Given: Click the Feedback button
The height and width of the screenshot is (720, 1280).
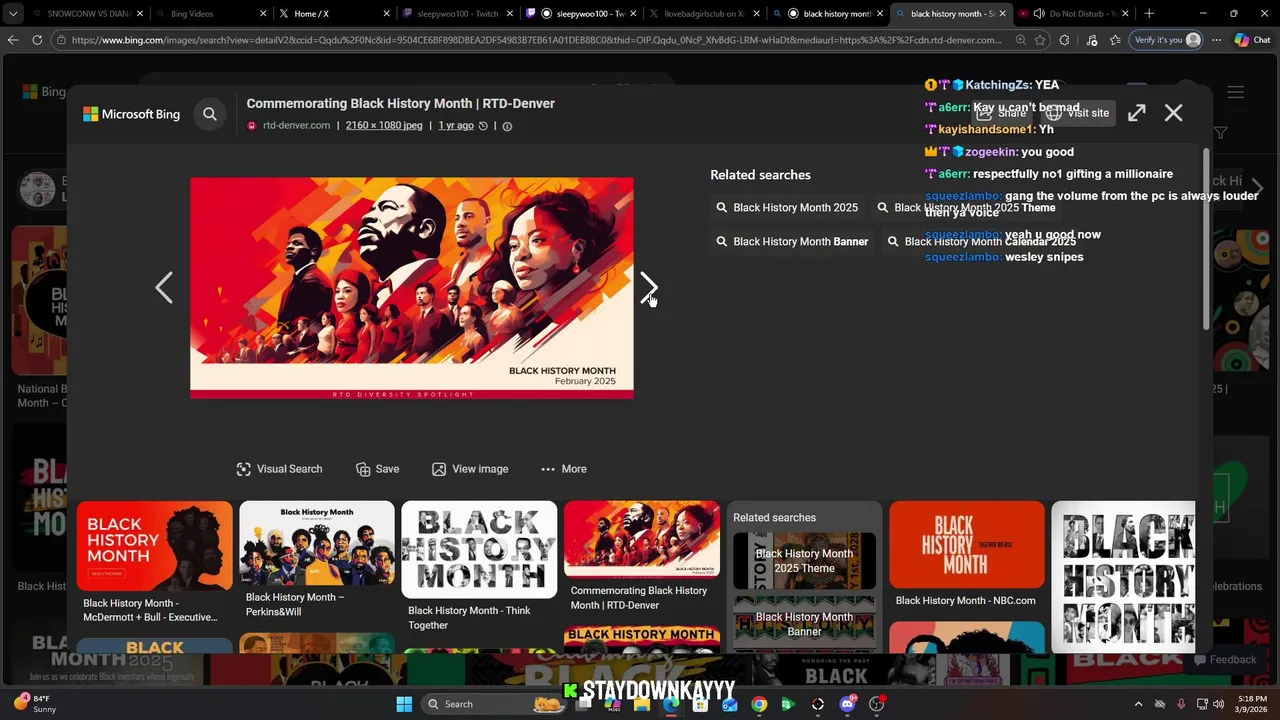Looking at the screenshot, I should click(x=1224, y=660).
